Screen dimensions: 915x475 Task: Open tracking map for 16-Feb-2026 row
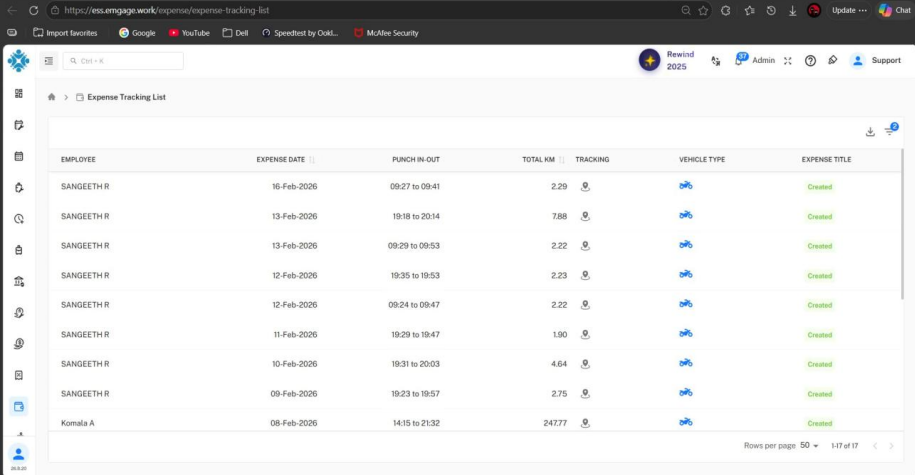coord(585,187)
